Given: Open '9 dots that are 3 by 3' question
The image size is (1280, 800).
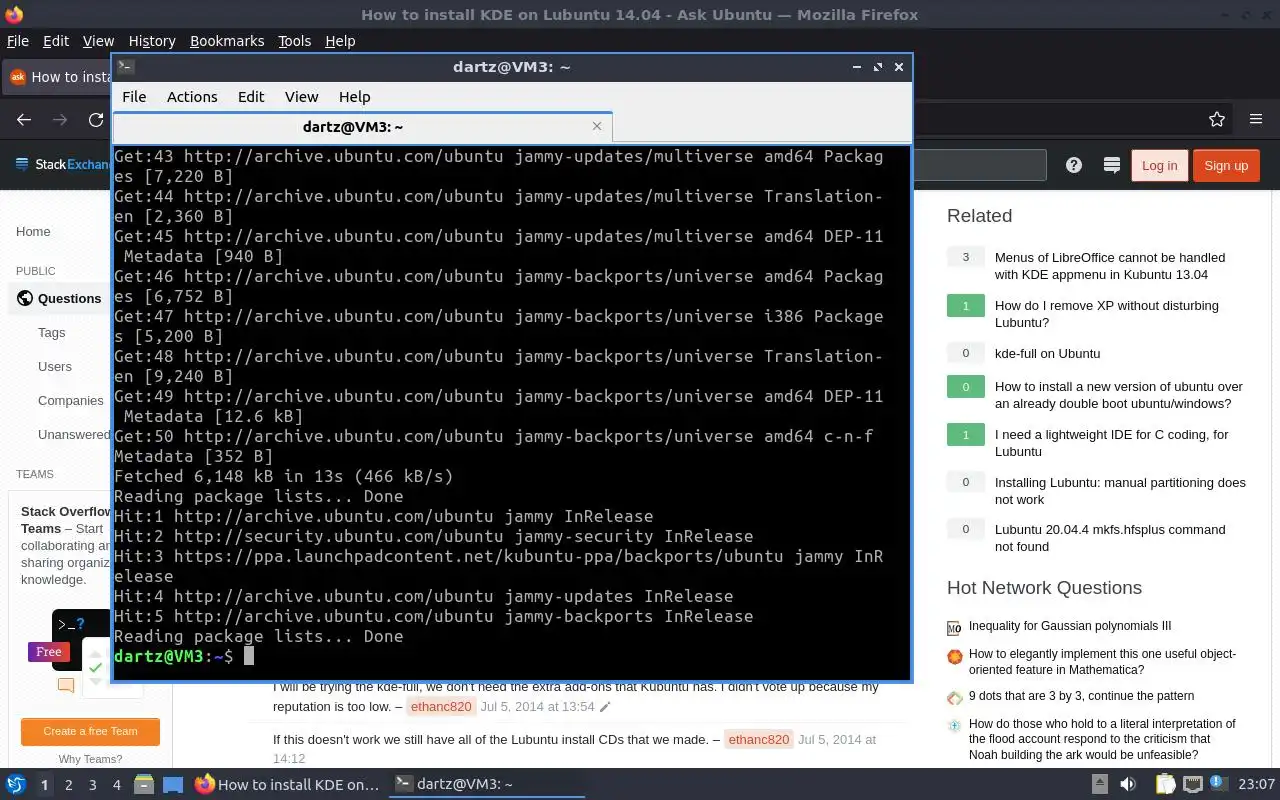Looking at the screenshot, I should pyautogui.click(x=1081, y=696).
